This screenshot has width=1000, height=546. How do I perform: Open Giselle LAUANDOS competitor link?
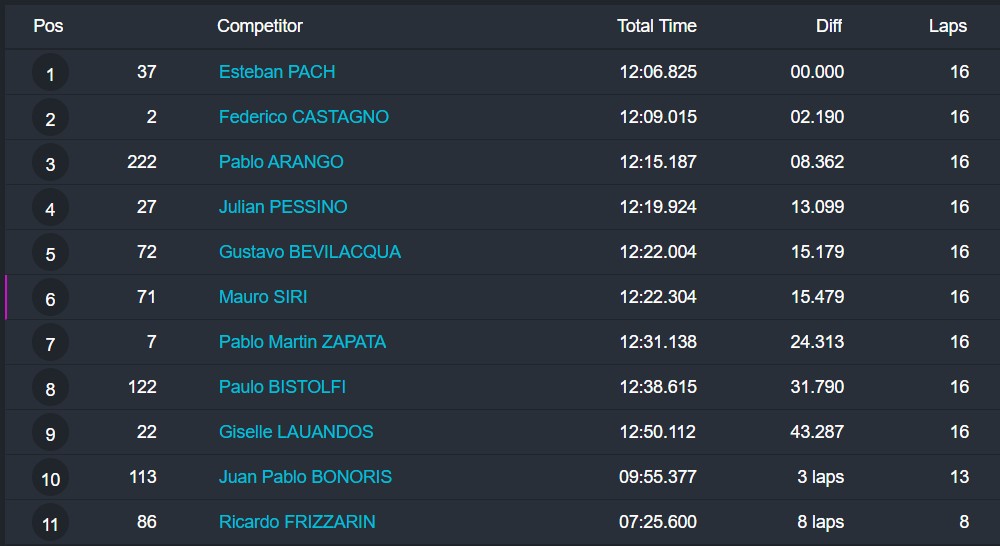tap(296, 432)
